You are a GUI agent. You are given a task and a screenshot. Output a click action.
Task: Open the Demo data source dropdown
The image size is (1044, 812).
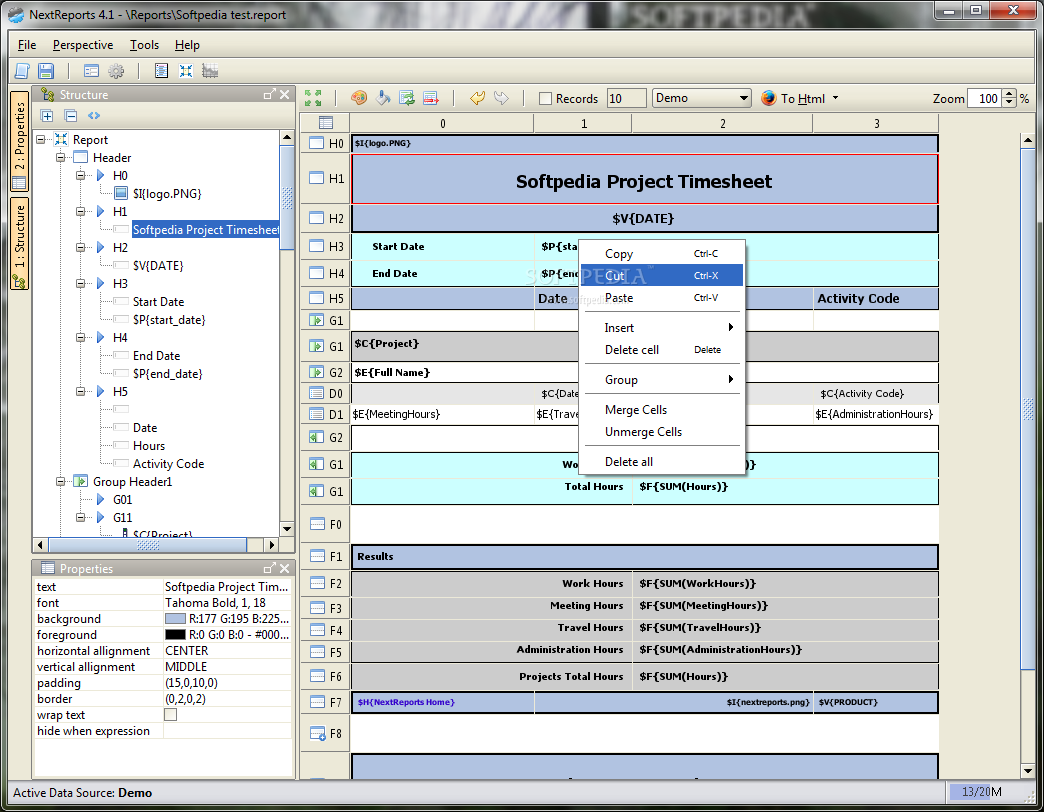click(x=743, y=98)
